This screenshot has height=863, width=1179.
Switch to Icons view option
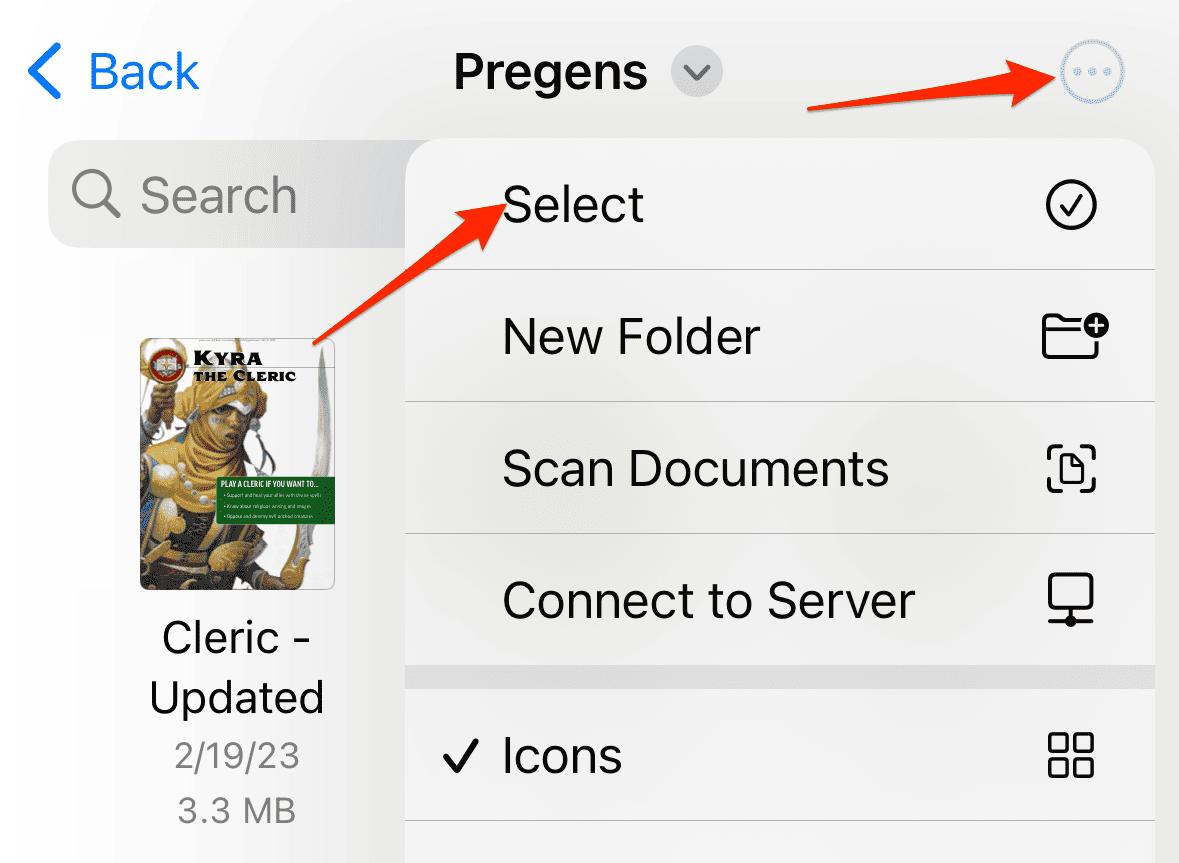(x=562, y=755)
